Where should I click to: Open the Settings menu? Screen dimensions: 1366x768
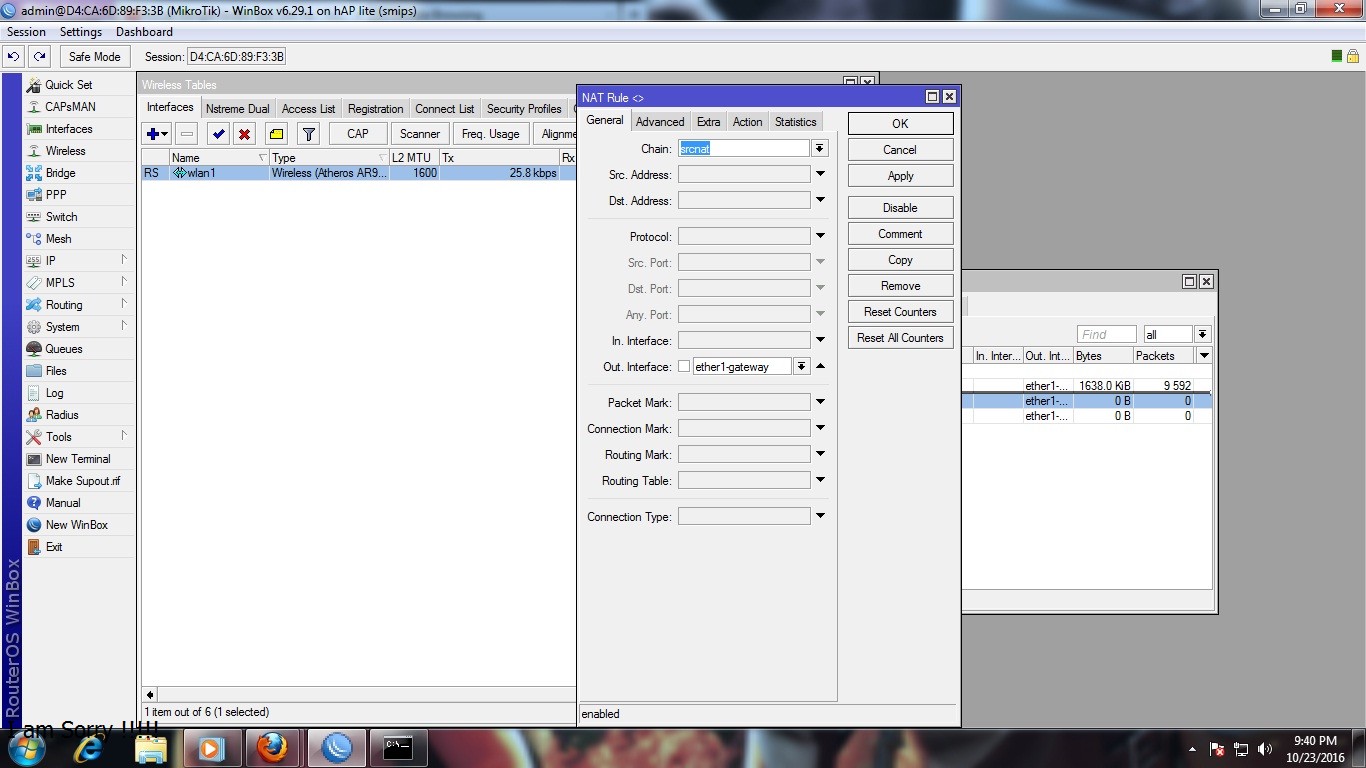click(80, 31)
